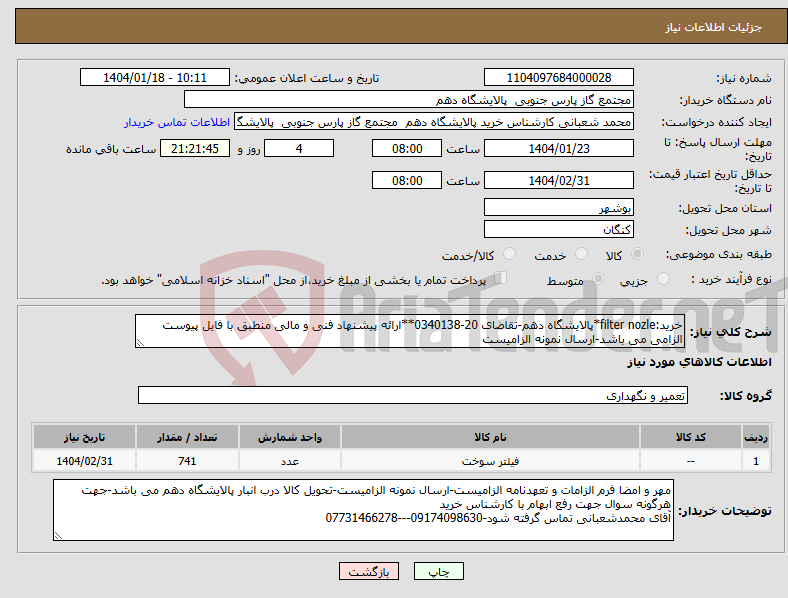Click the ردیف column header

coord(755,437)
